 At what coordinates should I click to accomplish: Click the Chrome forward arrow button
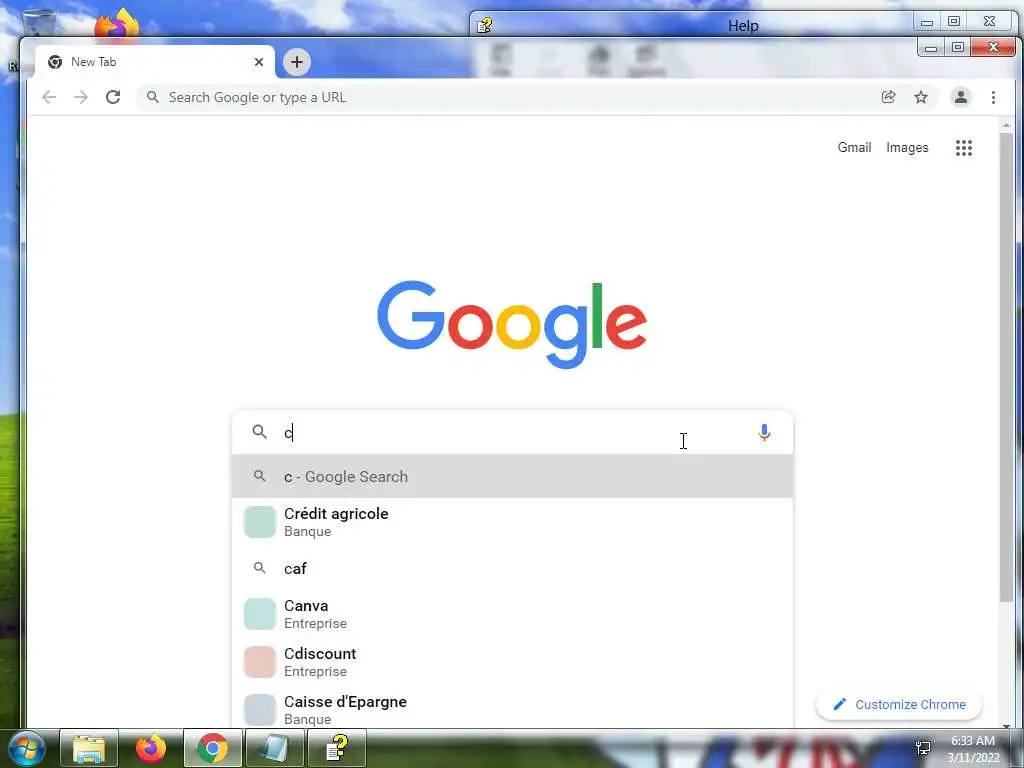coord(81,97)
